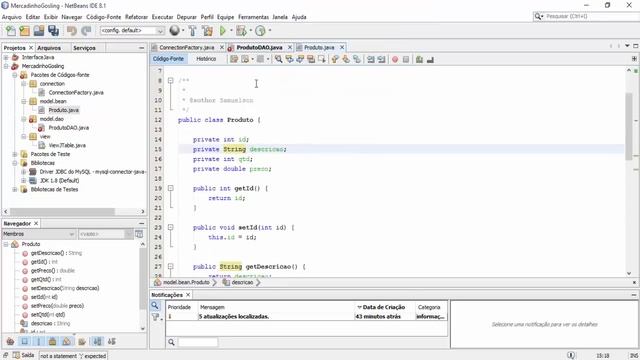The height and width of the screenshot is (360, 640).
Task: Open the Ferramentas menu
Action: click(253, 17)
